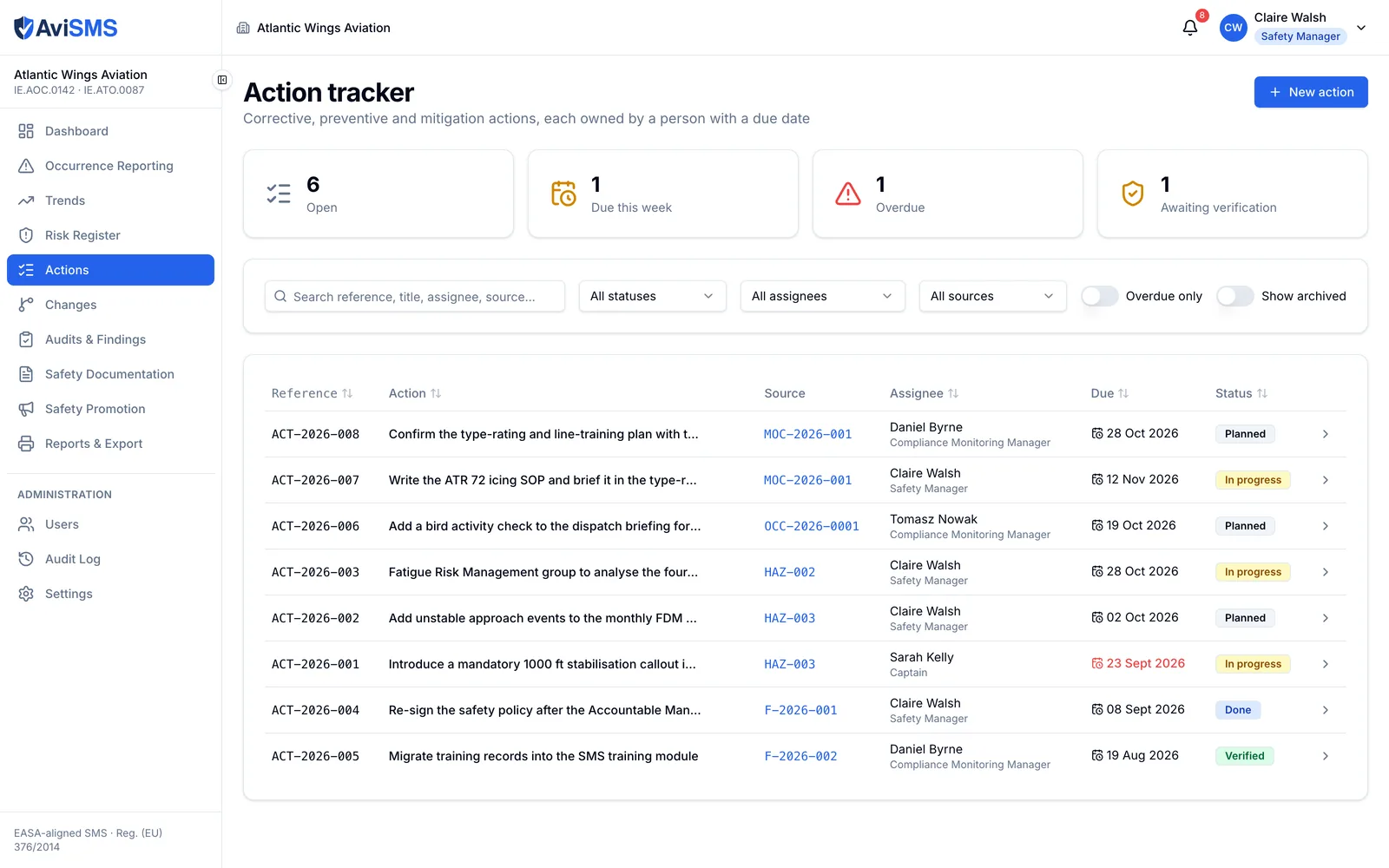Image resolution: width=1389 pixels, height=868 pixels.
Task: Open Reports & Export page
Action: tap(110, 444)
